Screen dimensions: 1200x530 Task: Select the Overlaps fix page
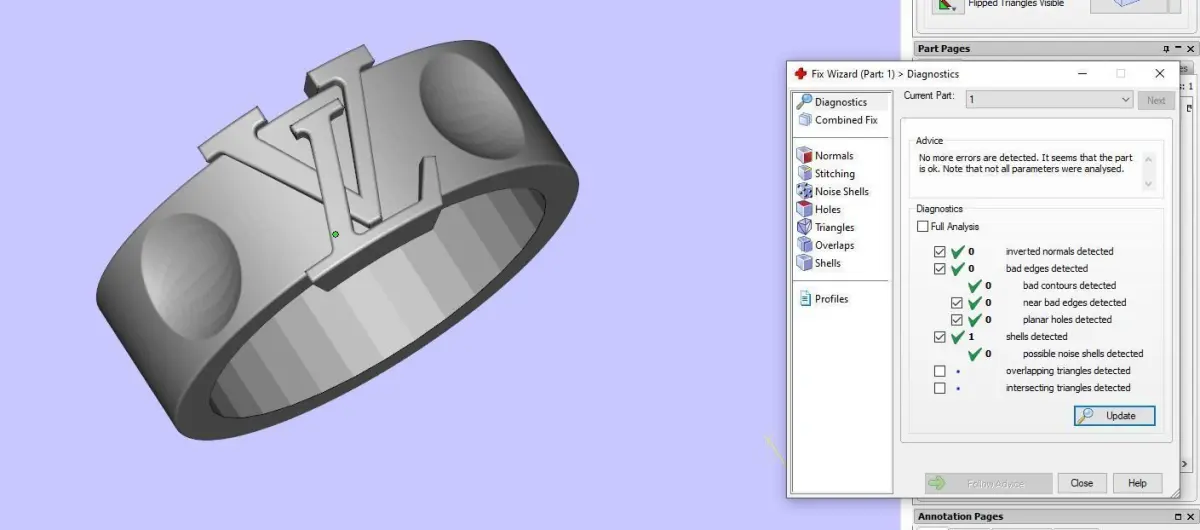point(826,245)
